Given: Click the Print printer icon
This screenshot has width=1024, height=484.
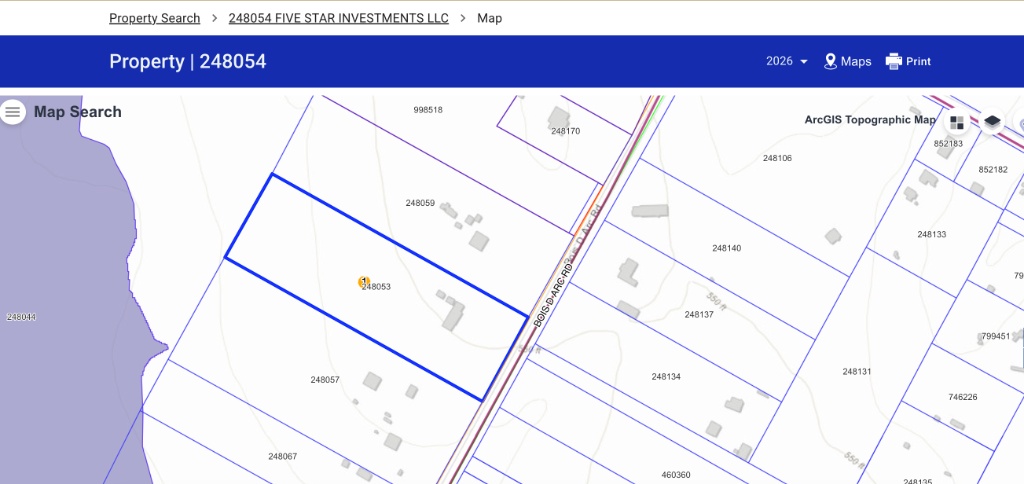Looking at the screenshot, I should [x=893, y=61].
